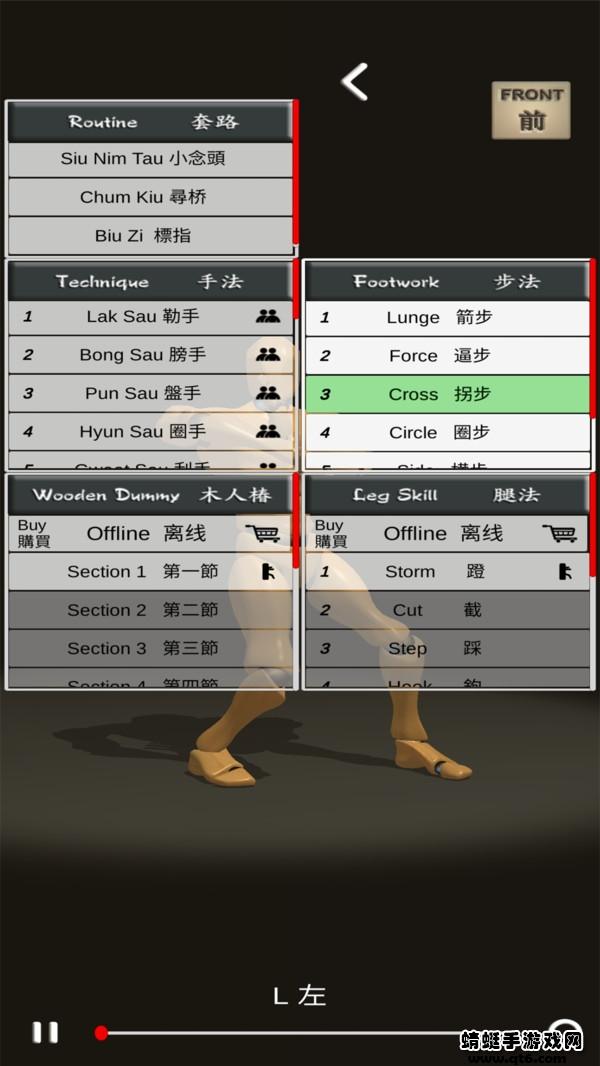The image size is (600, 1066).
Task: Open the Wooden Dummy shopping cart
Action: (262, 534)
